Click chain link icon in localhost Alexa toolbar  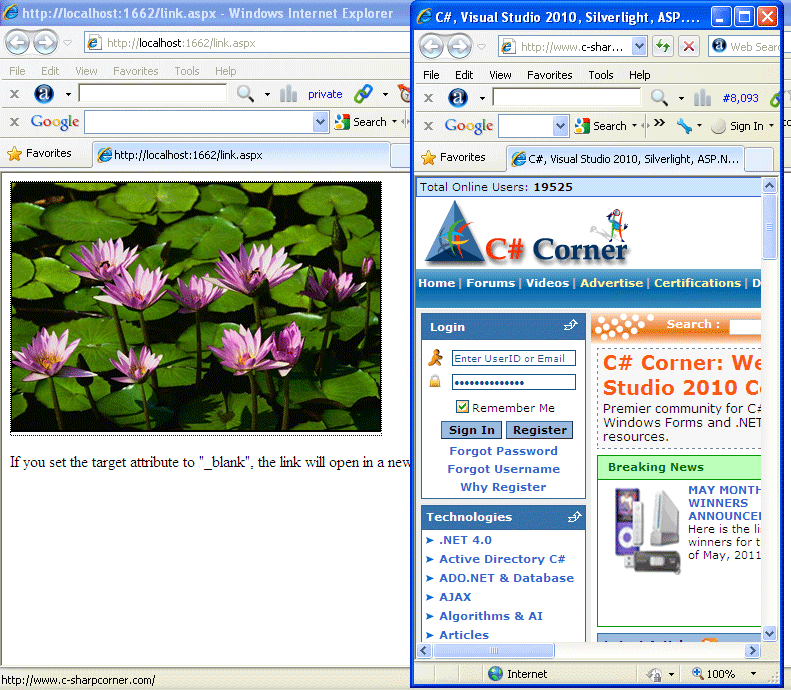tap(363, 93)
